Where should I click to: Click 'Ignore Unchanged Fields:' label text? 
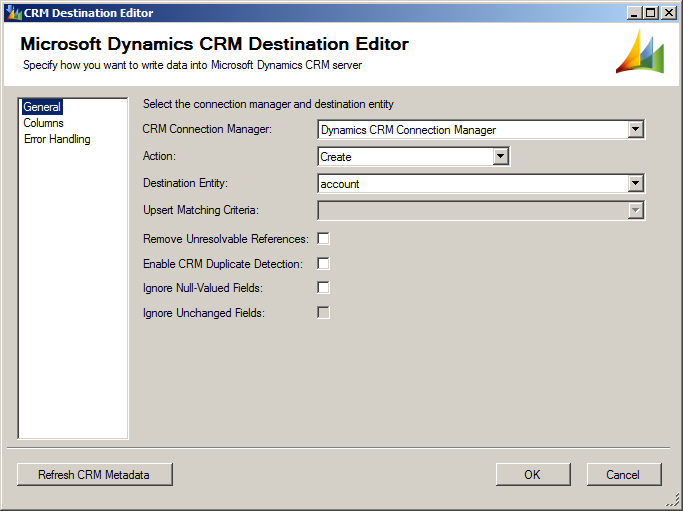tap(204, 313)
